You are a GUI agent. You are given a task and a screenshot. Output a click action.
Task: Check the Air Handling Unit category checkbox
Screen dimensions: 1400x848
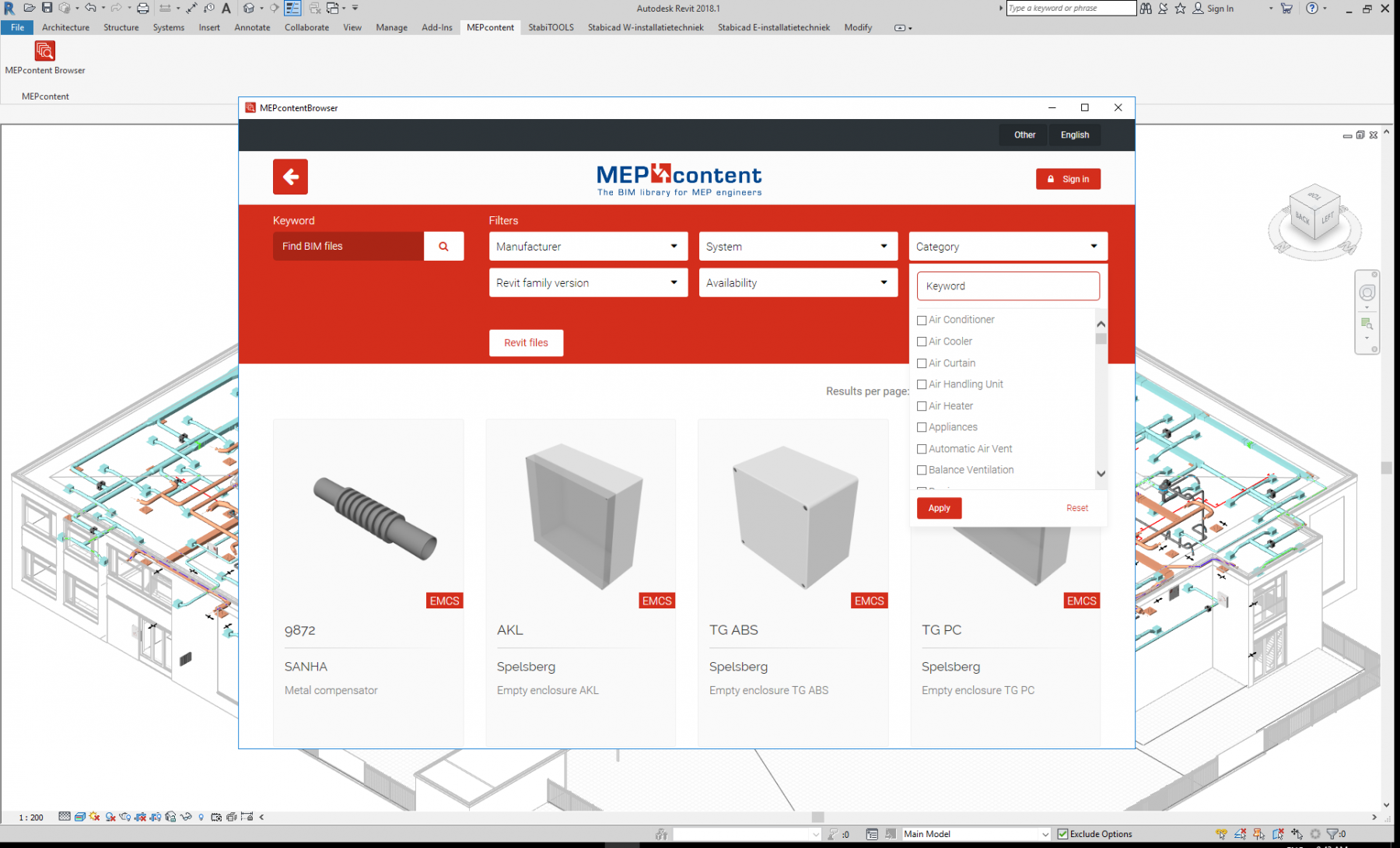tap(922, 384)
